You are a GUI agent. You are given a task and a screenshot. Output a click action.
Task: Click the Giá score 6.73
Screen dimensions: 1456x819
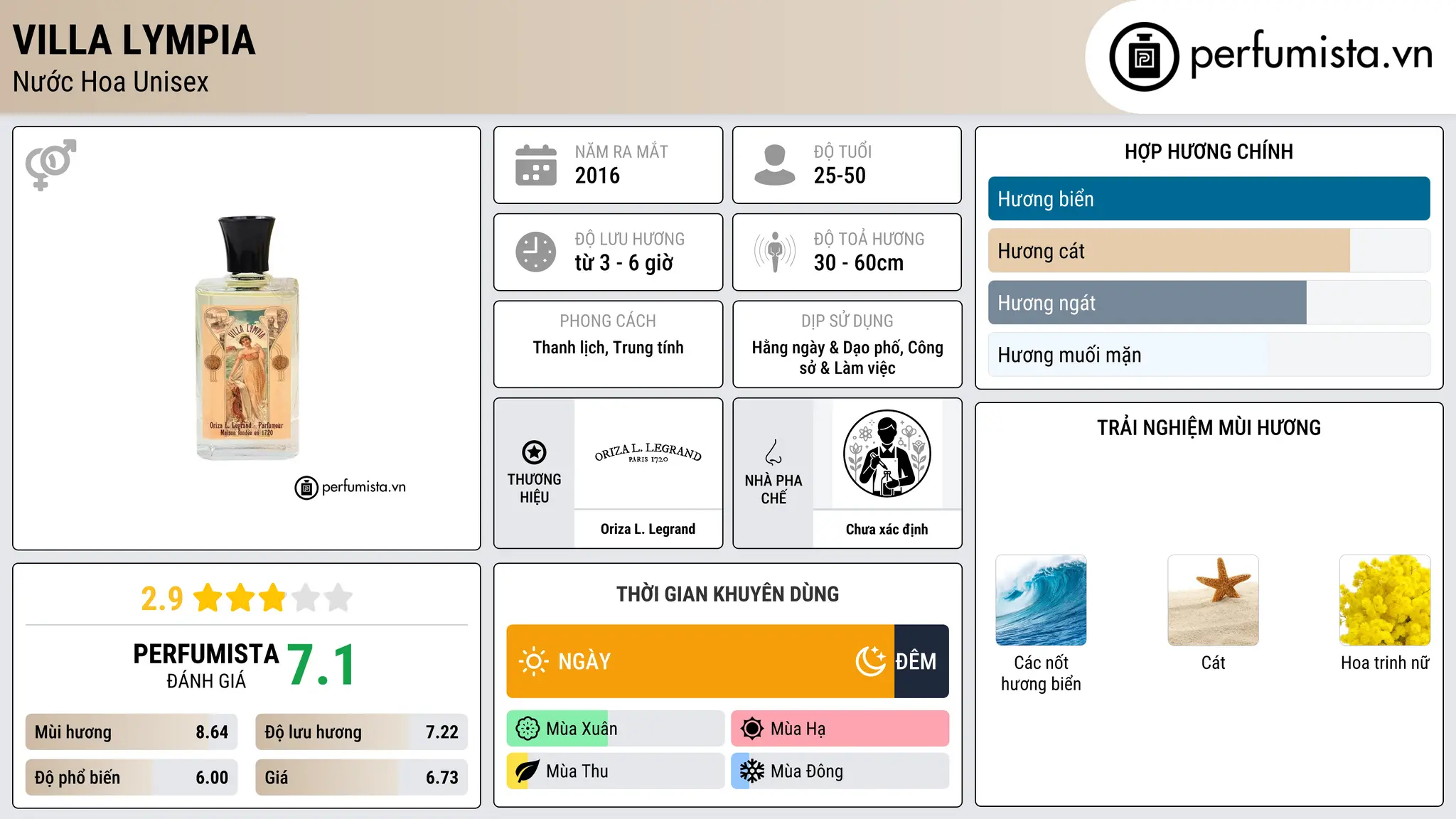pos(442,778)
